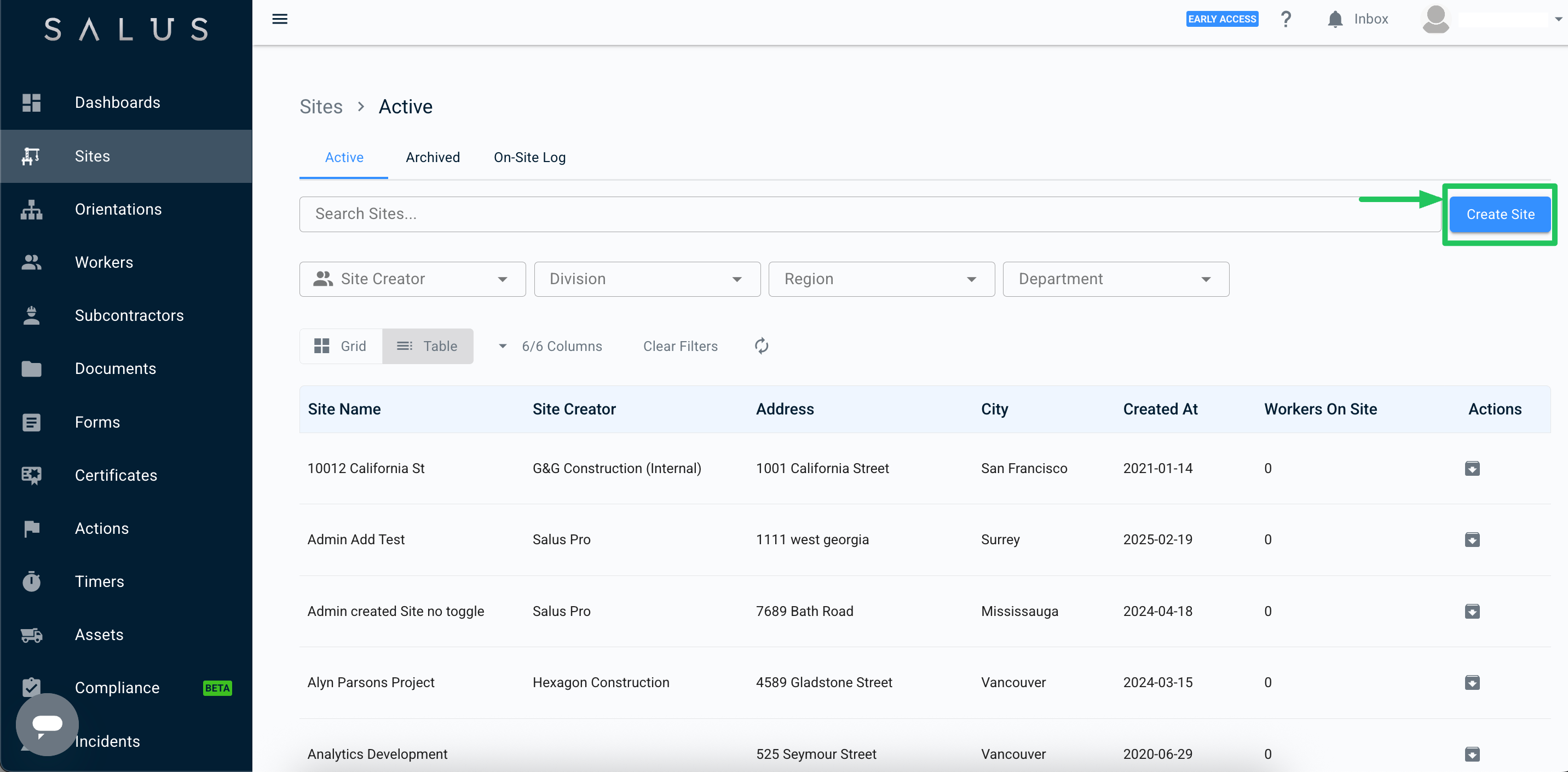Open the Division filter dropdown
The image size is (1568, 772).
pyautogui.click(x=647, y=279)
